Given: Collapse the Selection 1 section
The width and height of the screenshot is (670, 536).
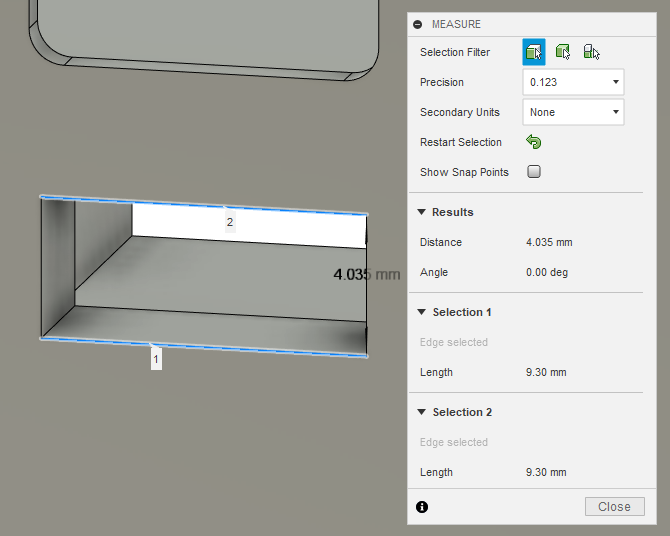Looking at the screenshot, I should click(x=421, y=312).
